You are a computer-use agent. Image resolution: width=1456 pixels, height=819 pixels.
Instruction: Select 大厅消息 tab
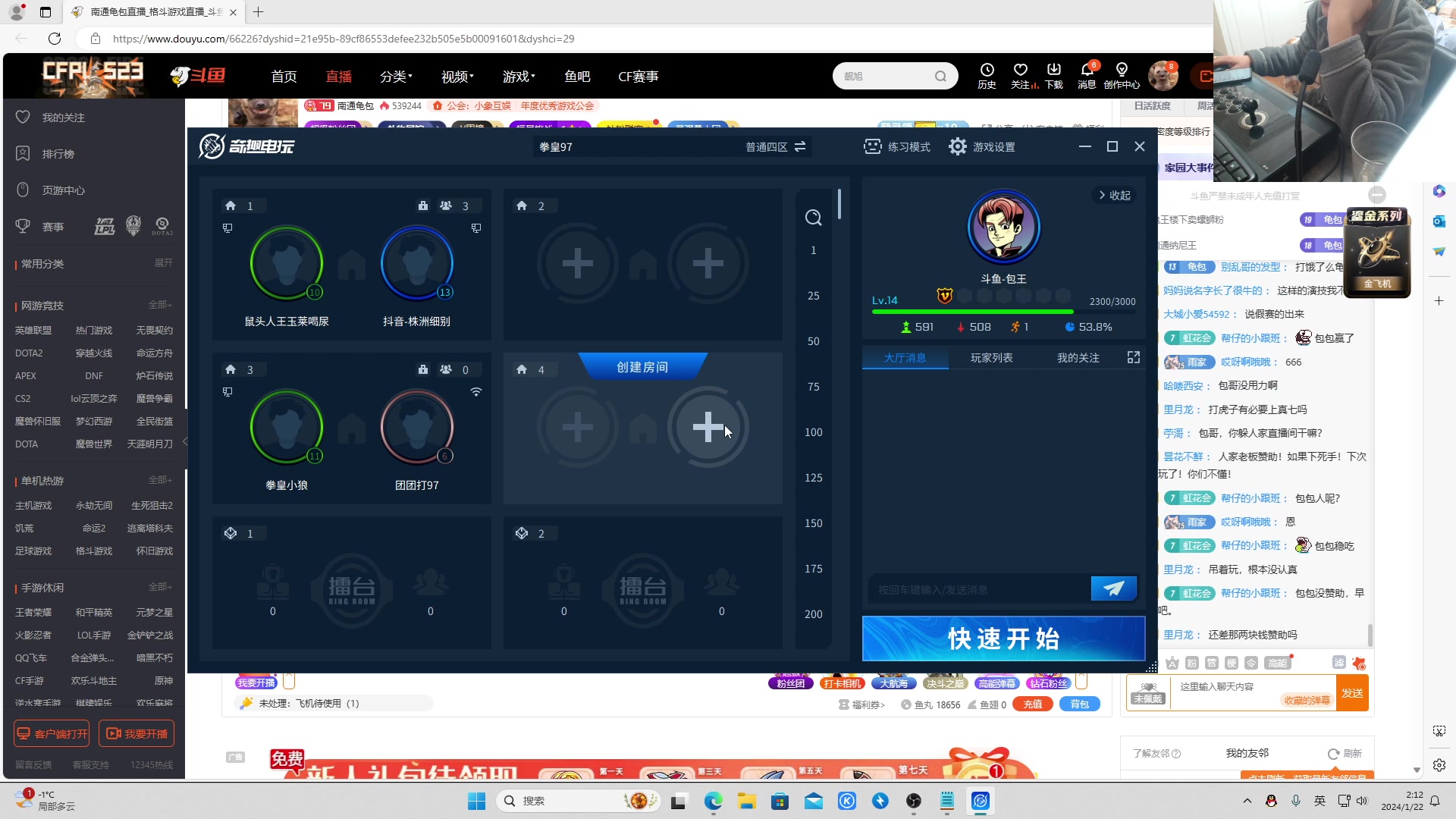pos(905,357)
